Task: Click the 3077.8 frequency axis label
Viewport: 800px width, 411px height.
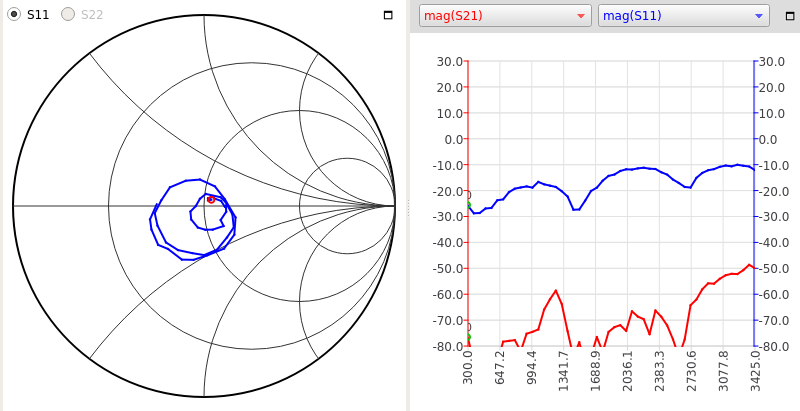Action: click(723, 370)
